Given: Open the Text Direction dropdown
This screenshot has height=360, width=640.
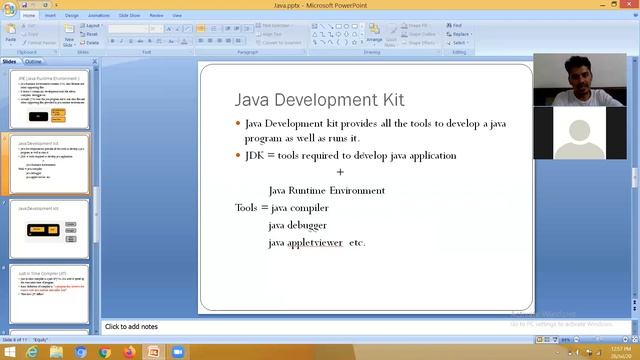Looking at the screenshot, I should pyautogui.click(x=274, y=26).
